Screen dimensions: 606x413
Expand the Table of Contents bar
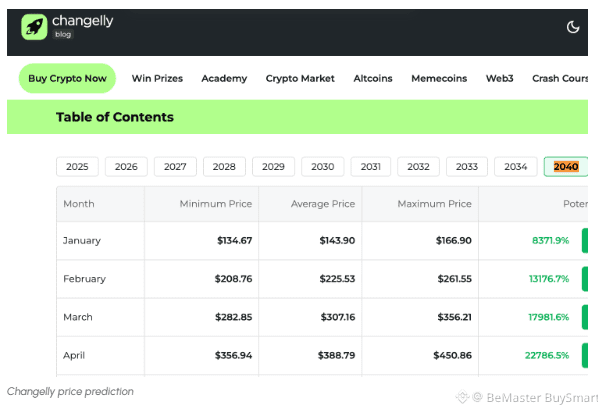[x=115, y=117]
